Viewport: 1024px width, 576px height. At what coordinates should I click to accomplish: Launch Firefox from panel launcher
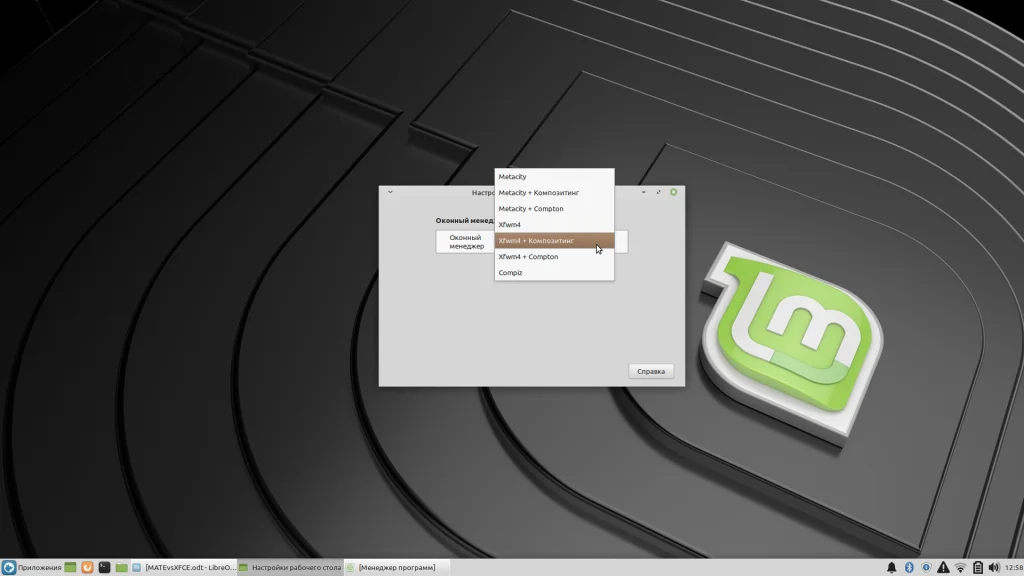tap(87, 568)
